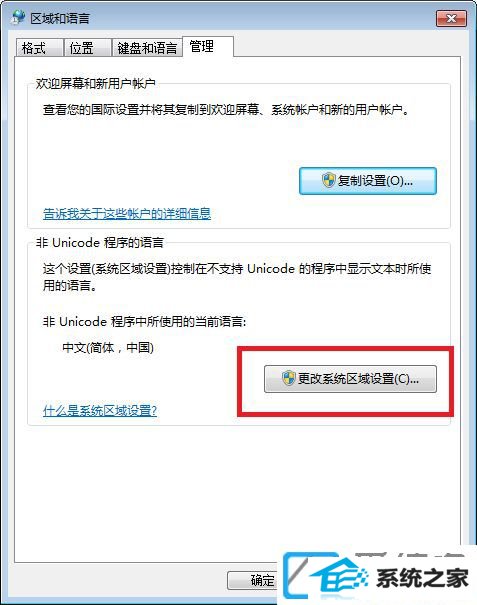The width and height of the screenshot is (477, 605).
Task: Click the 系统之家 watermark text
Action: [x=422, y=578]
